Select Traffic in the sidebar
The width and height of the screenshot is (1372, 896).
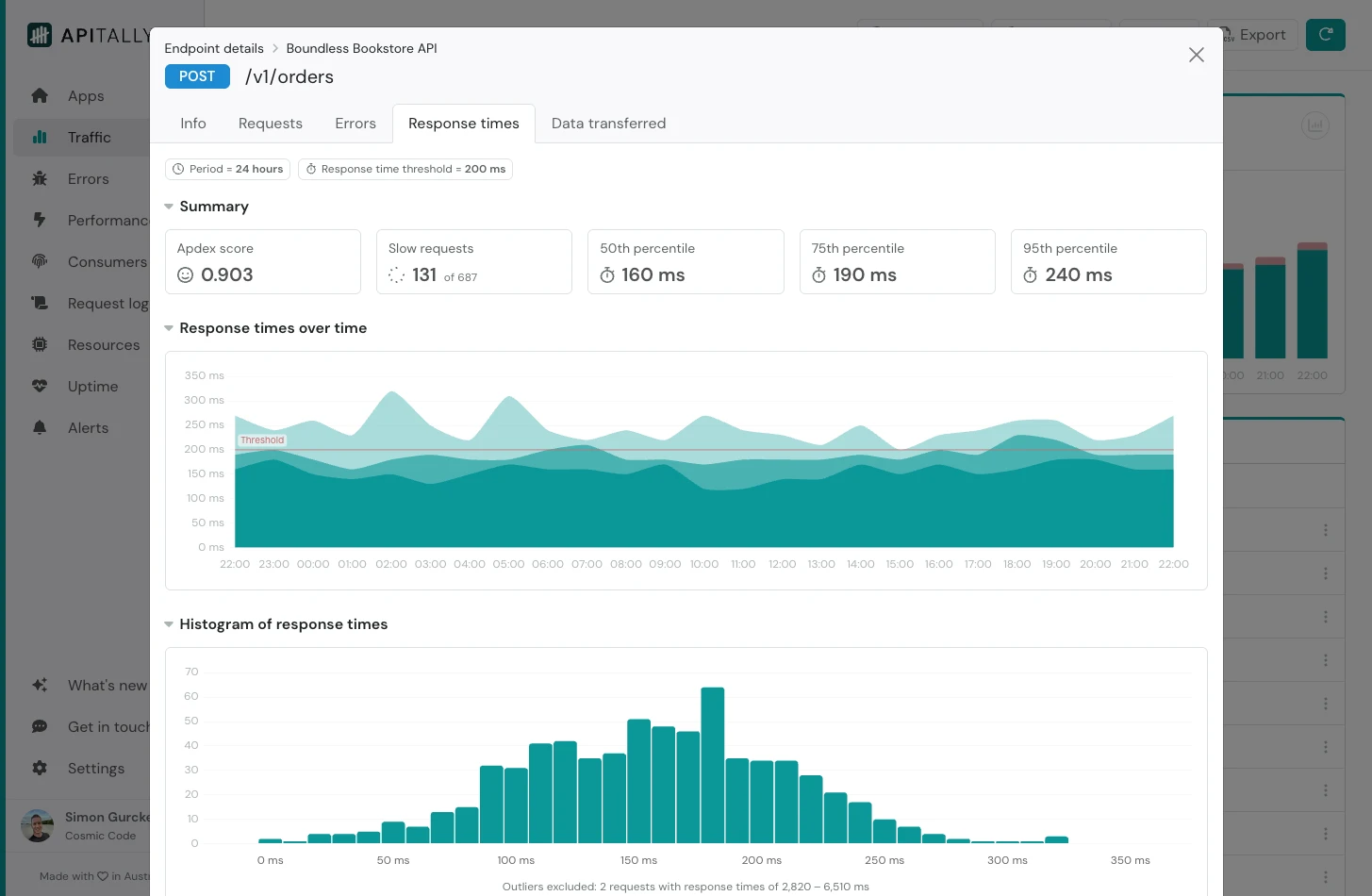91,137
